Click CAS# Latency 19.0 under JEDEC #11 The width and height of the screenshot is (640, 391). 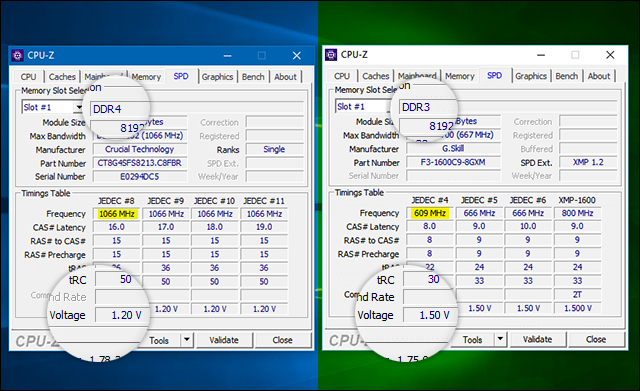(x=264, y=227)
